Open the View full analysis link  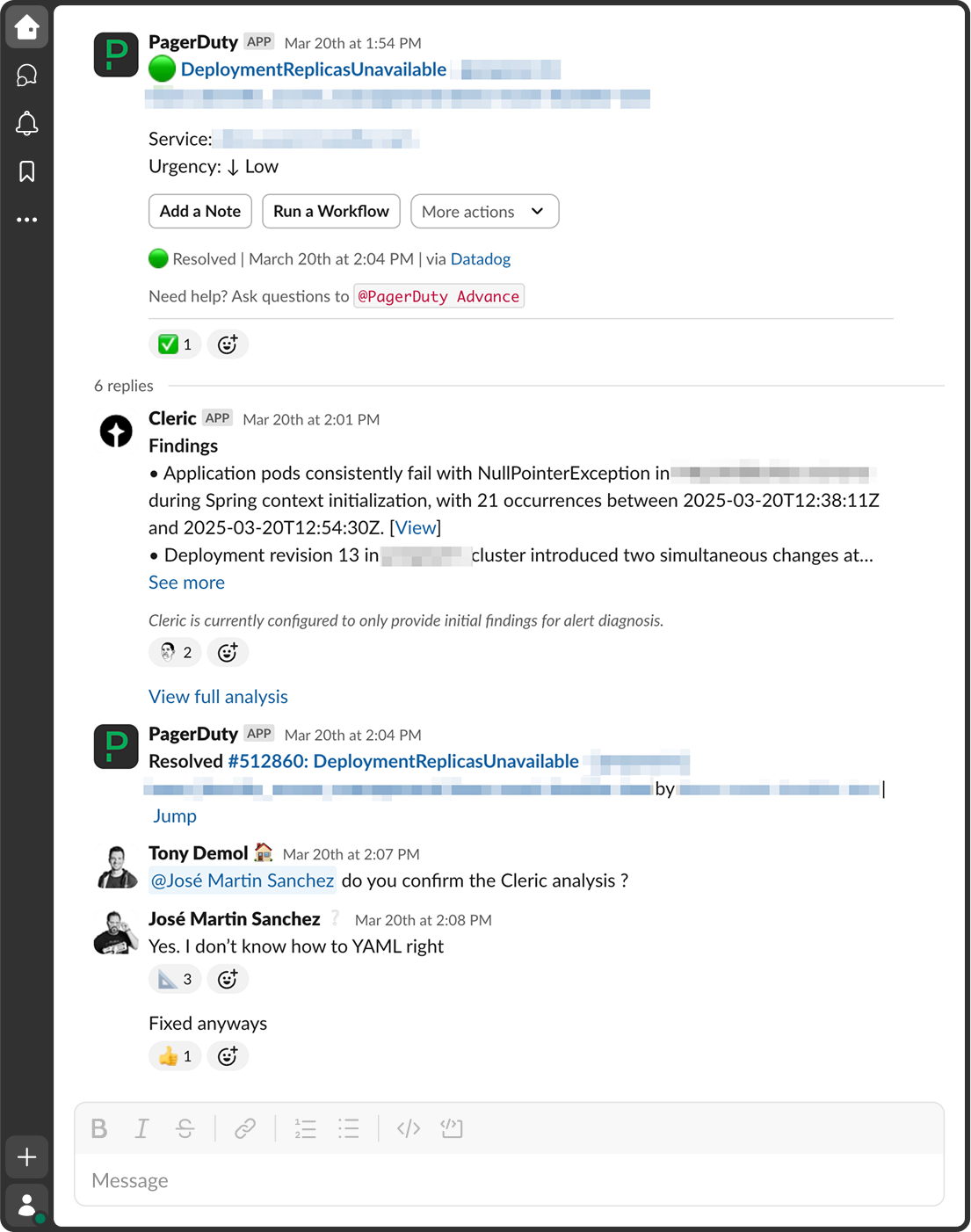[218, 697]
